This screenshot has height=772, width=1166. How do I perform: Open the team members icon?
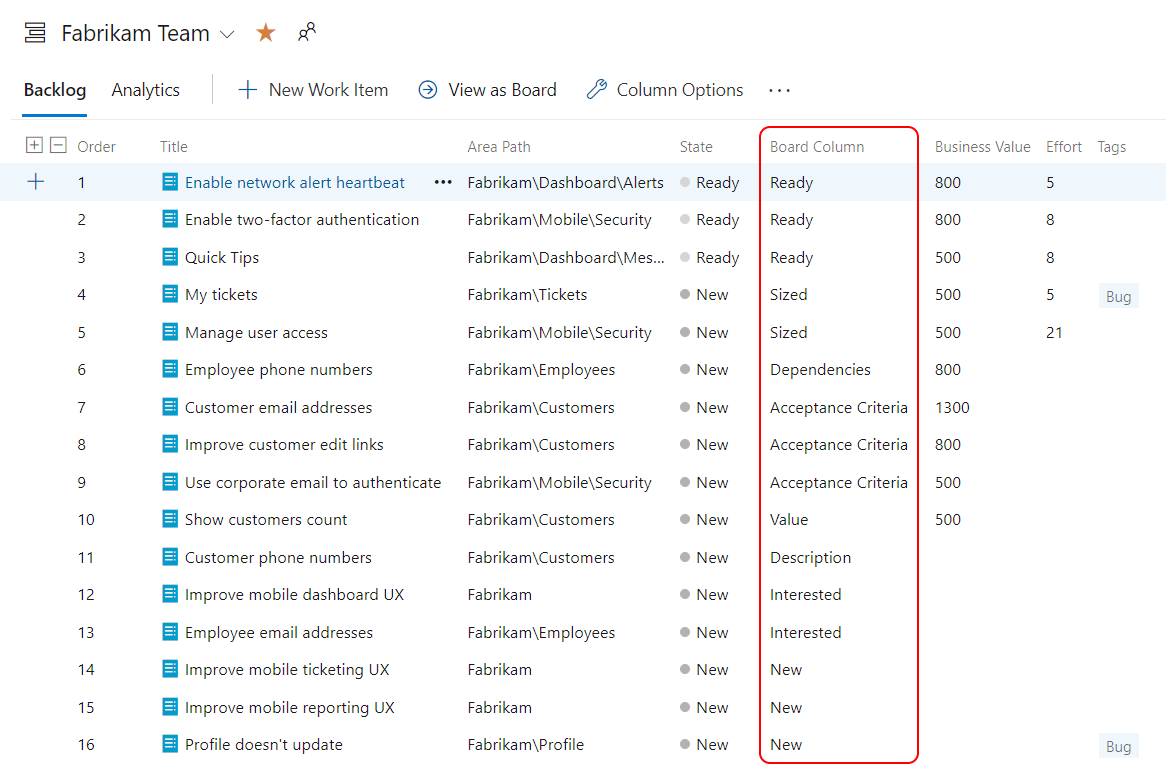(306, 32)
